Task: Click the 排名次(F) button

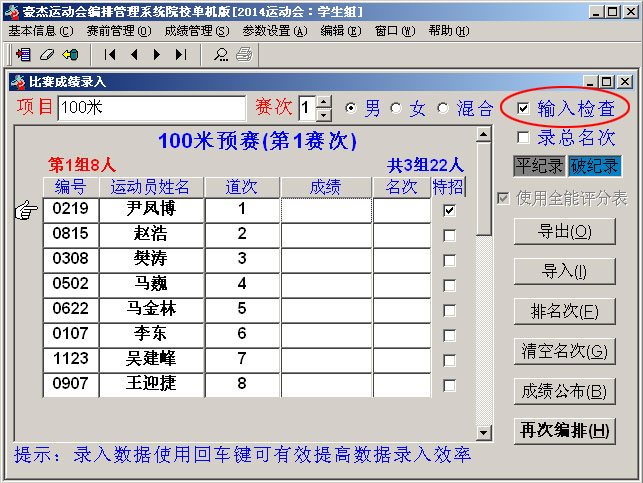Action: [x=565, y=311]
